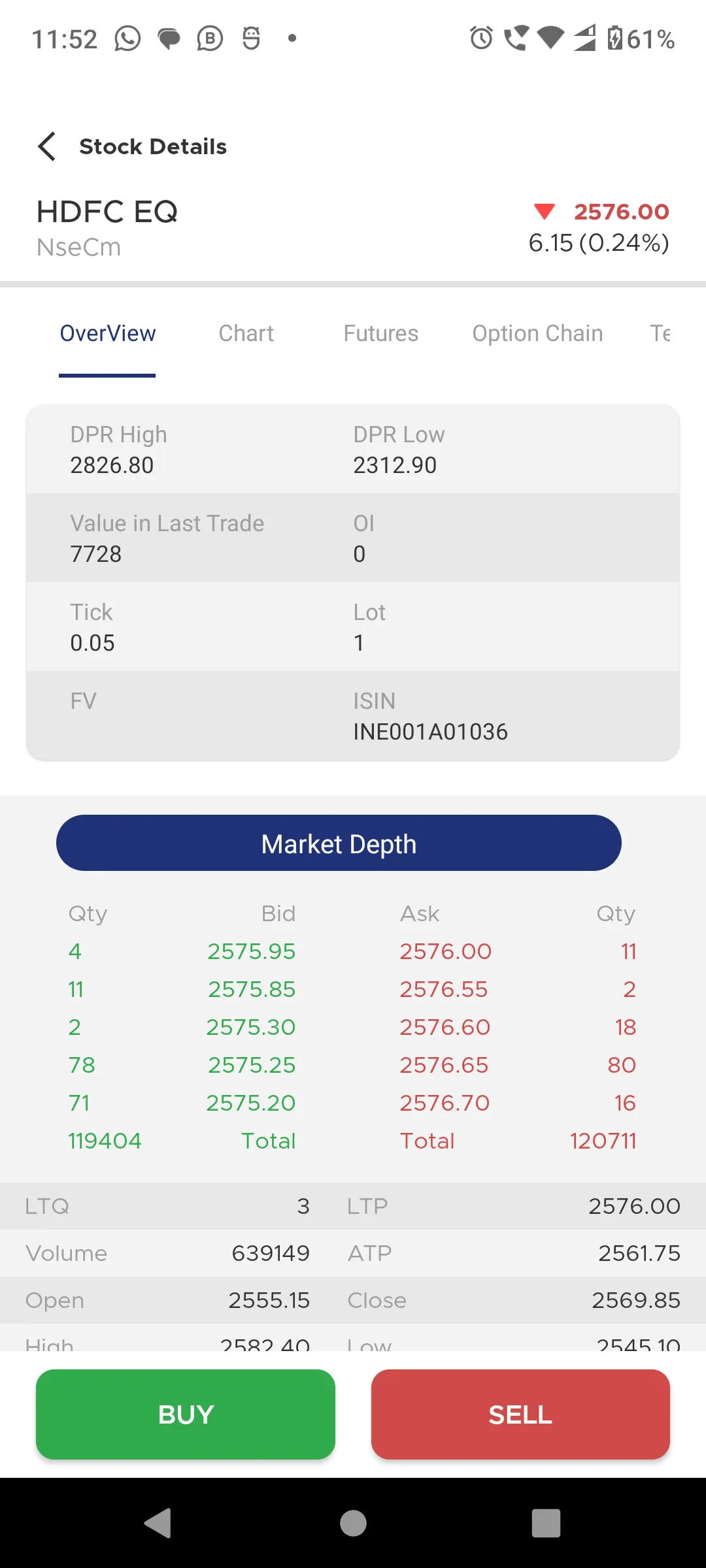Tap the back arrow beside Stock Details
The width and height of the screenshot is (706, 1568).
pos(46,146)
